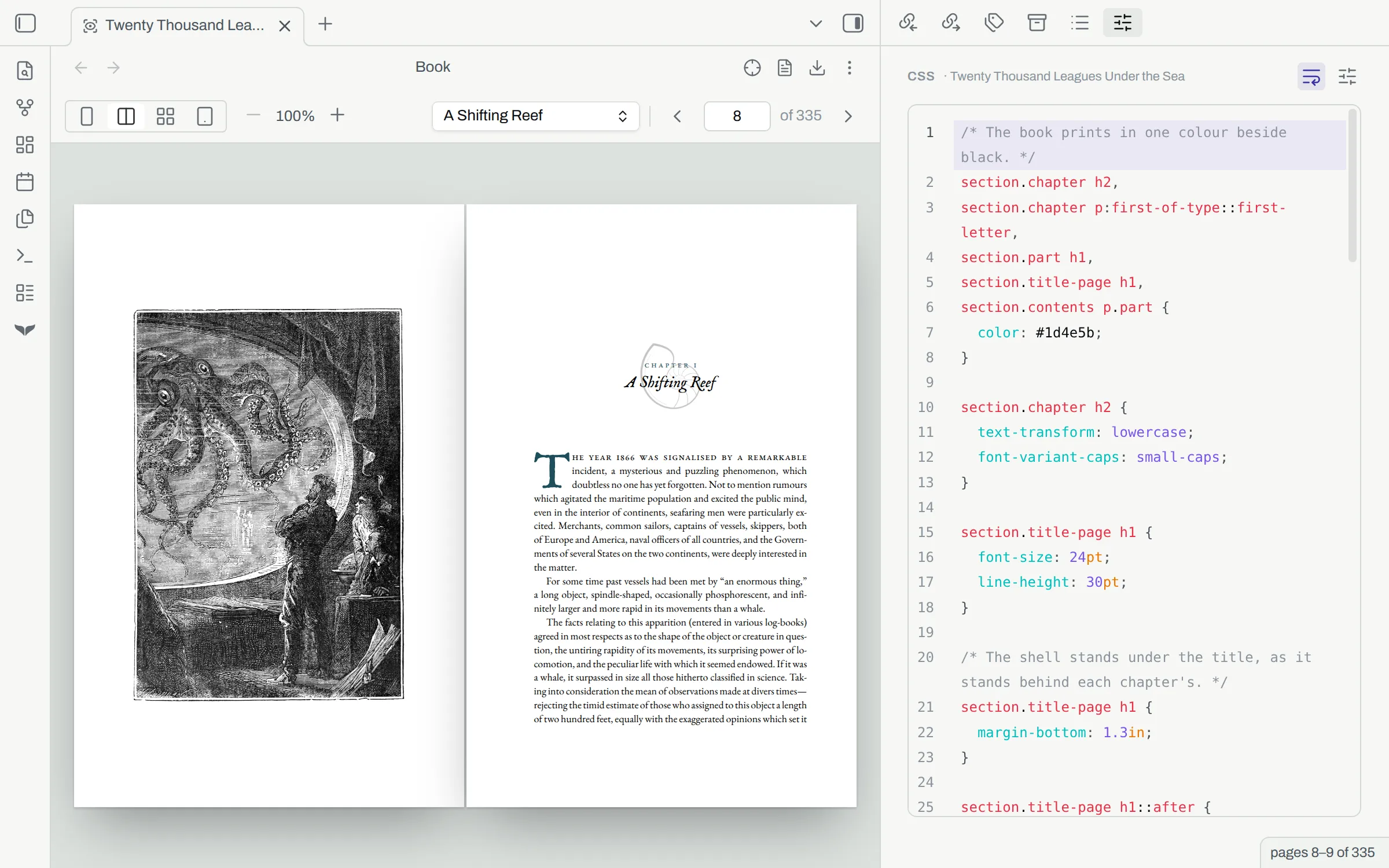This screenshot has height=868, width=1389.
Task: Open the calendar sidebar icon
Action: tap(25, 182)
